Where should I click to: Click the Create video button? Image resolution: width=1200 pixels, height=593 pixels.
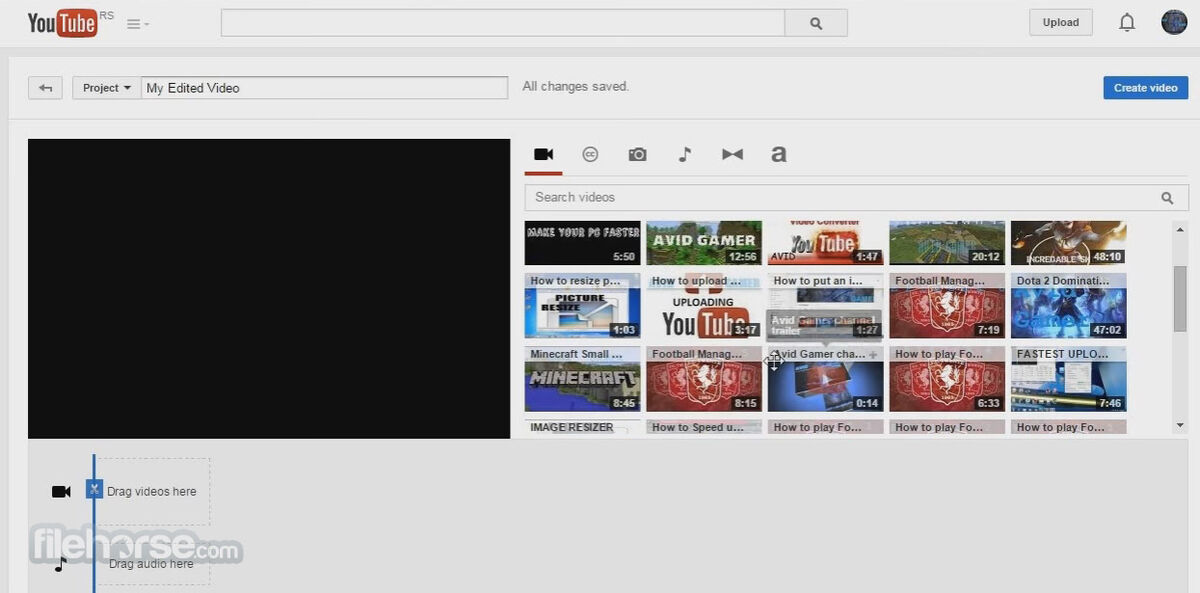1146,88
